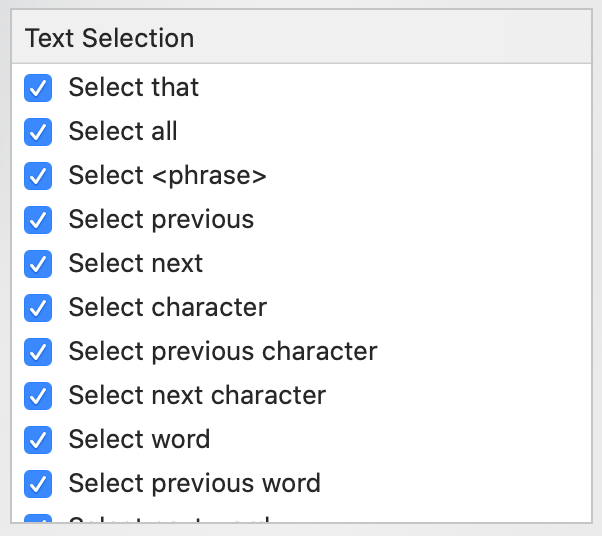Viewport: 602px width, 536px height.
Task: Click the 'Select next' command text
Action: [135, 264]
